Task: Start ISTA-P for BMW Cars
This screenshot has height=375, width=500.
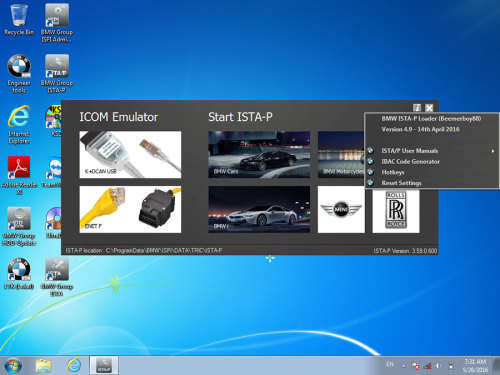Action: point(259,154)
